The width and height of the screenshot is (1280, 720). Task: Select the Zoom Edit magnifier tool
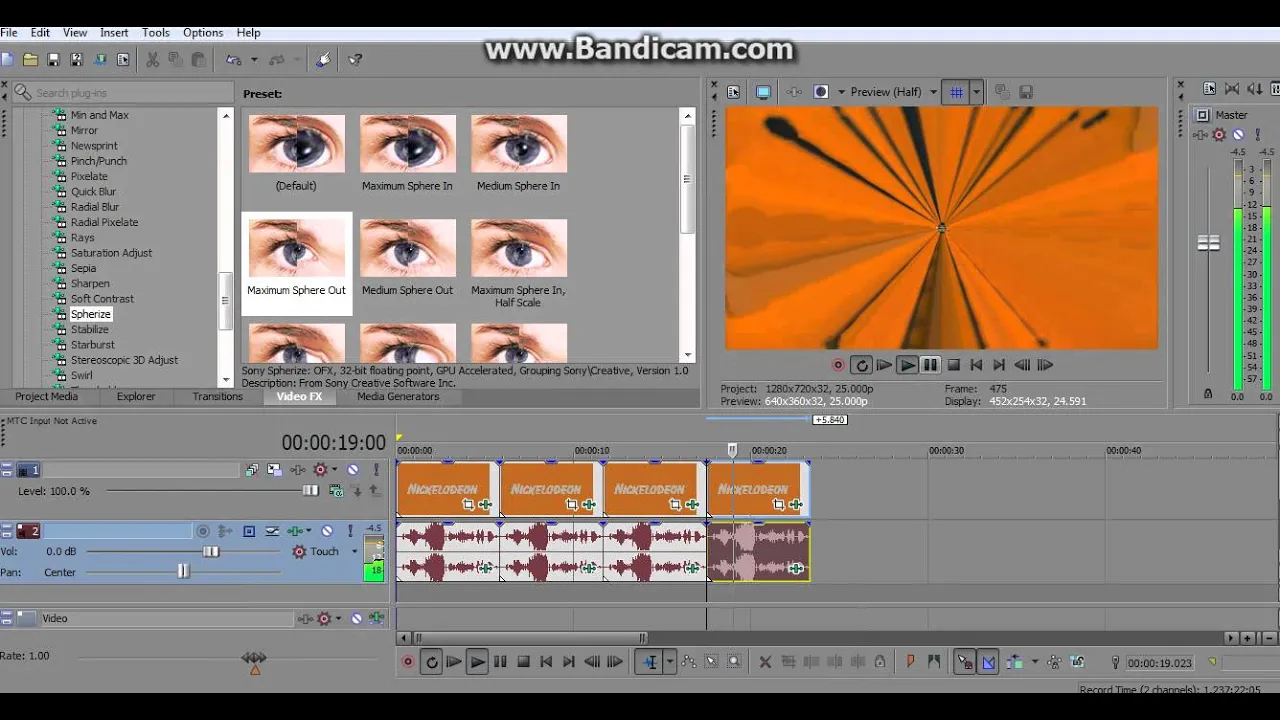(x=734, y=661)
